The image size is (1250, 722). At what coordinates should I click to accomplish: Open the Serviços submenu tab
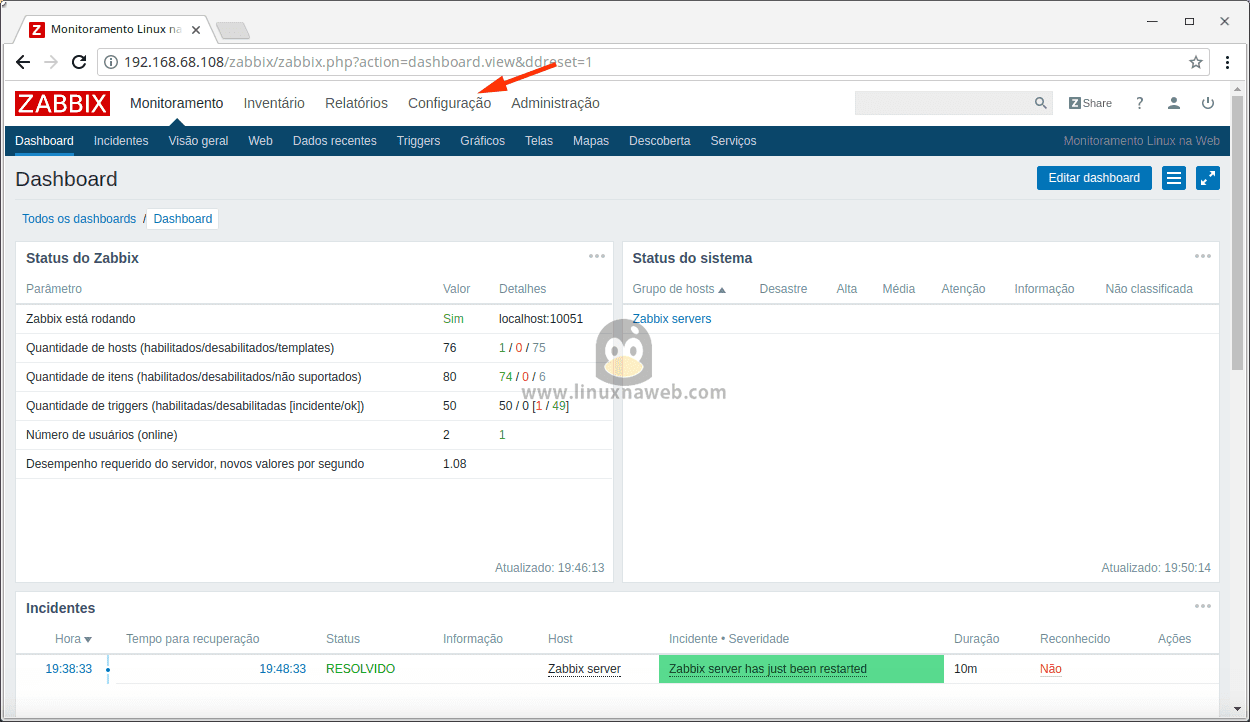pos(733,141)
